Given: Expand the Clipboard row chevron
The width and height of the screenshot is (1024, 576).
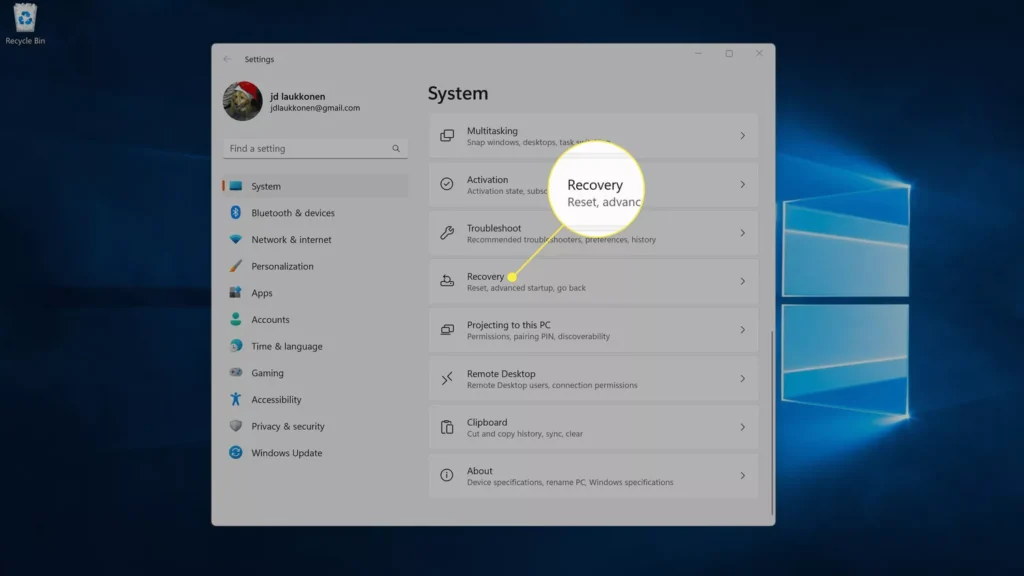Looking at the screenshot, I should point(743,427).
